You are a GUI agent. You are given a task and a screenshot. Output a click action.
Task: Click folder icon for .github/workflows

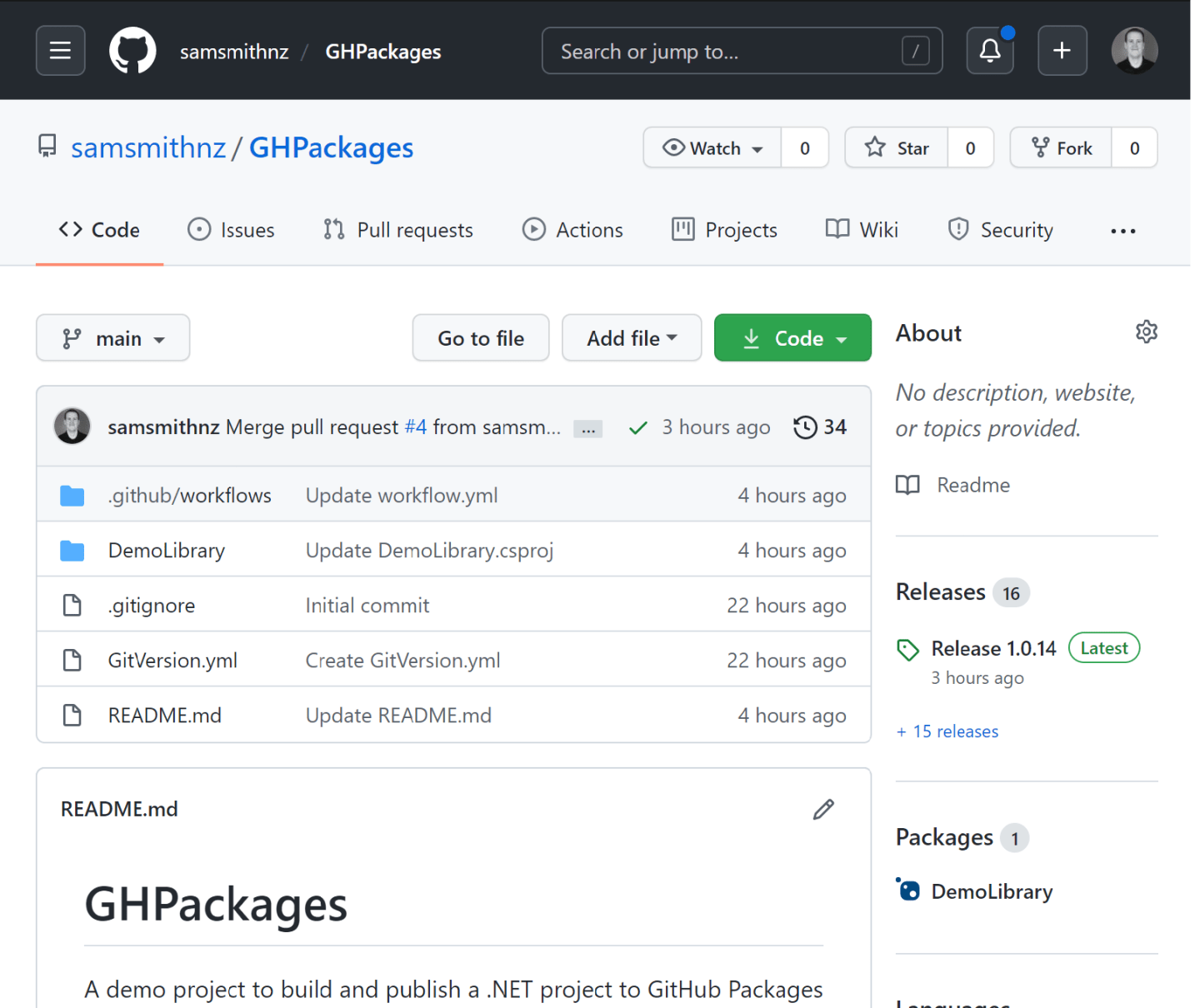(72, 496)
